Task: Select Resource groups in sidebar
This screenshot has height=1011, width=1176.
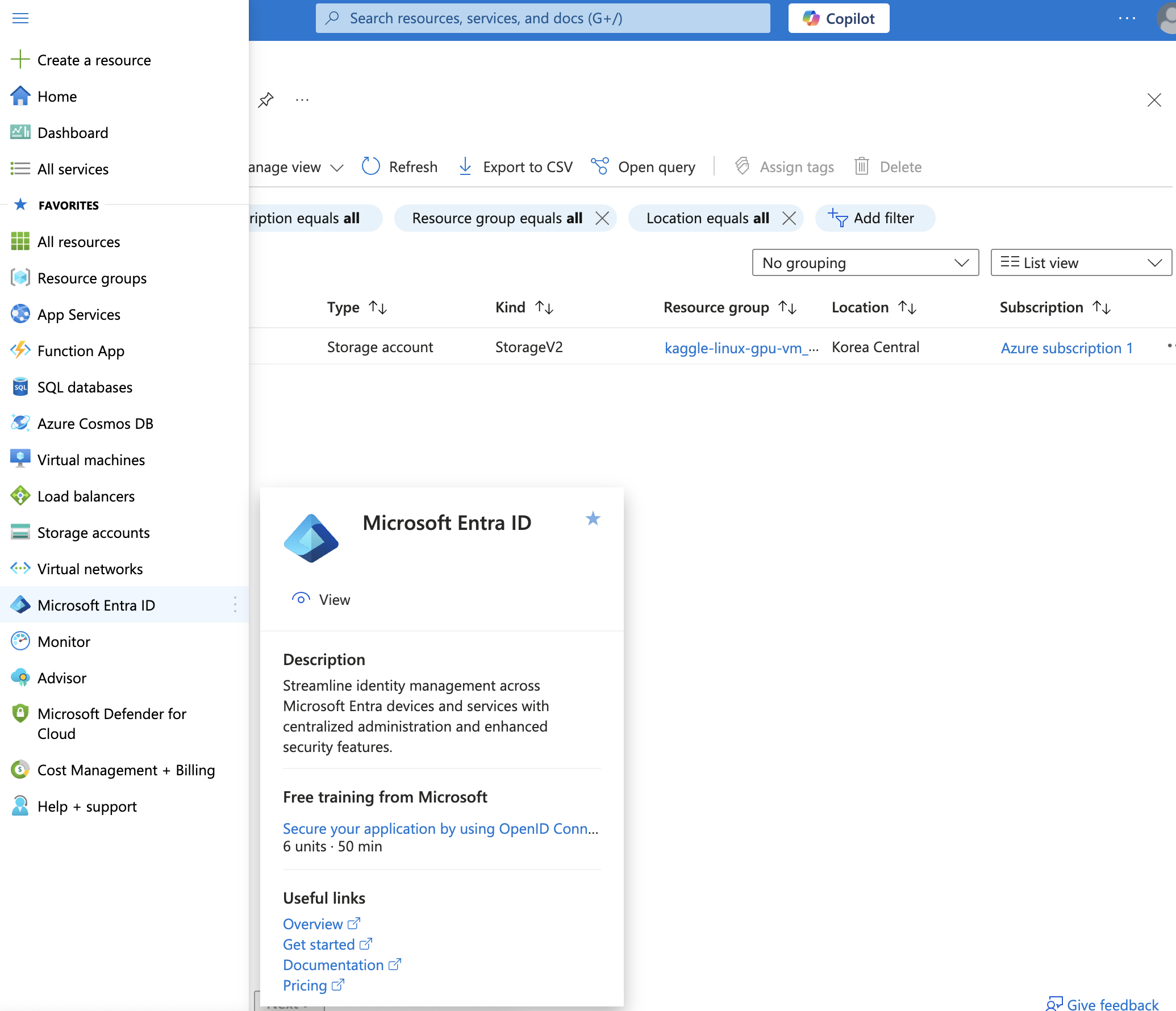Action: click(92, 278)
